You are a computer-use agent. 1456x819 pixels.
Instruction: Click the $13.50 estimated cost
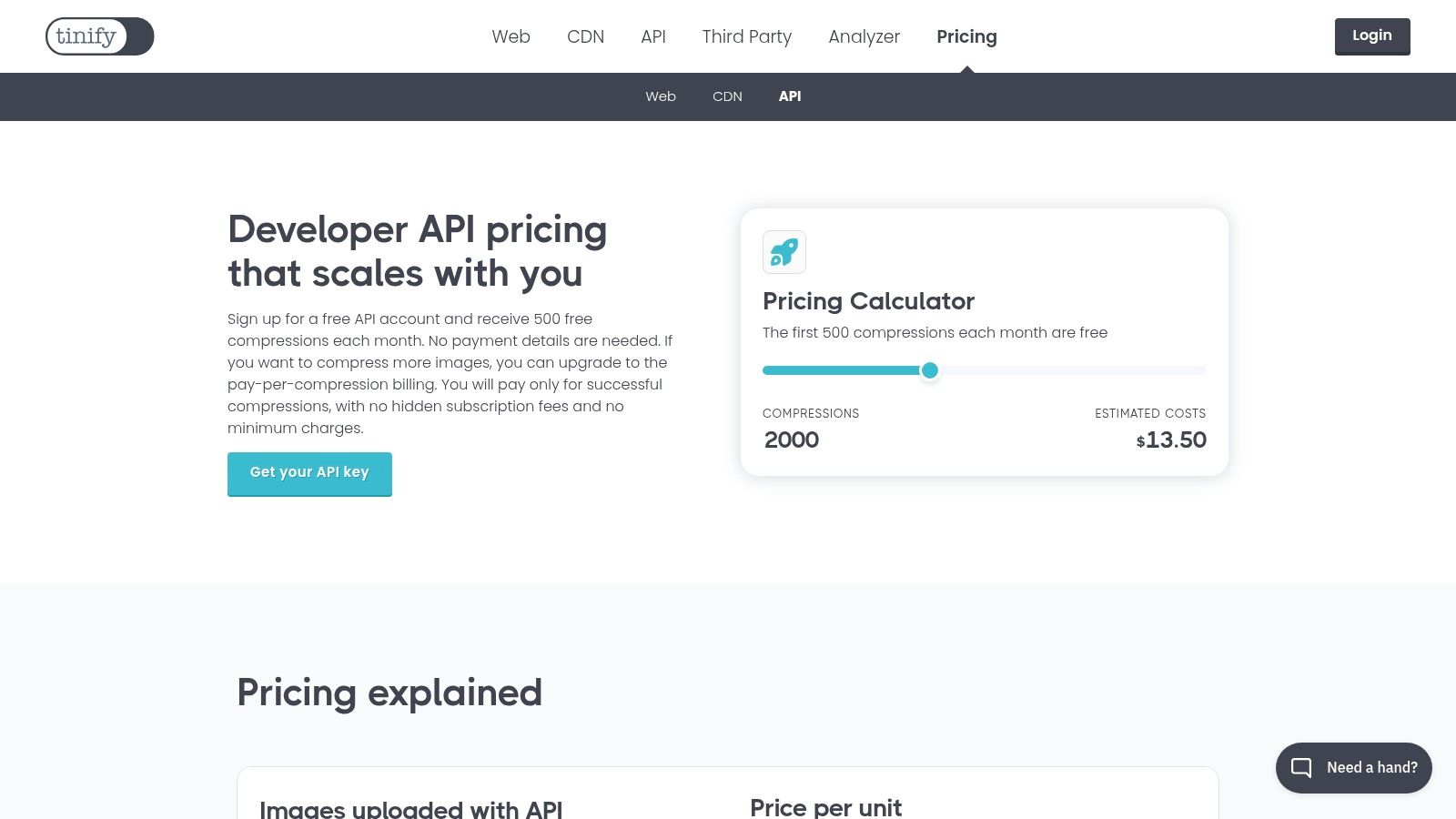[x=1171, y=440]
